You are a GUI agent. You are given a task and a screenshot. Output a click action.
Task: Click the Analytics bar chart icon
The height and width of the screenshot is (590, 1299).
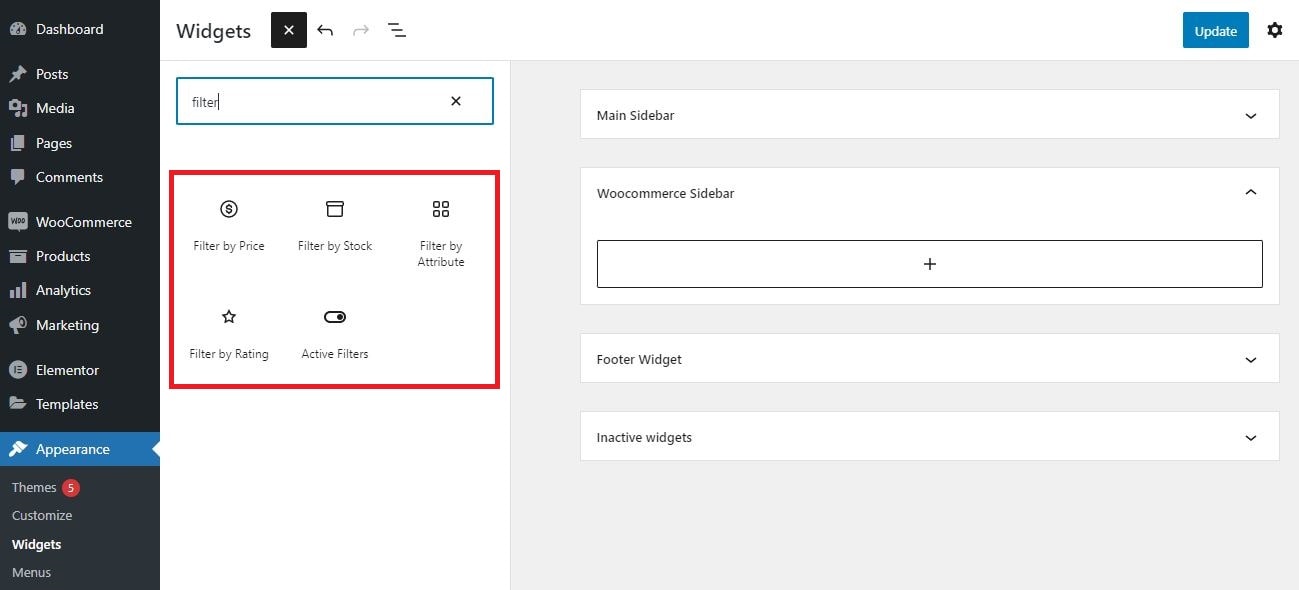(18, 290)
